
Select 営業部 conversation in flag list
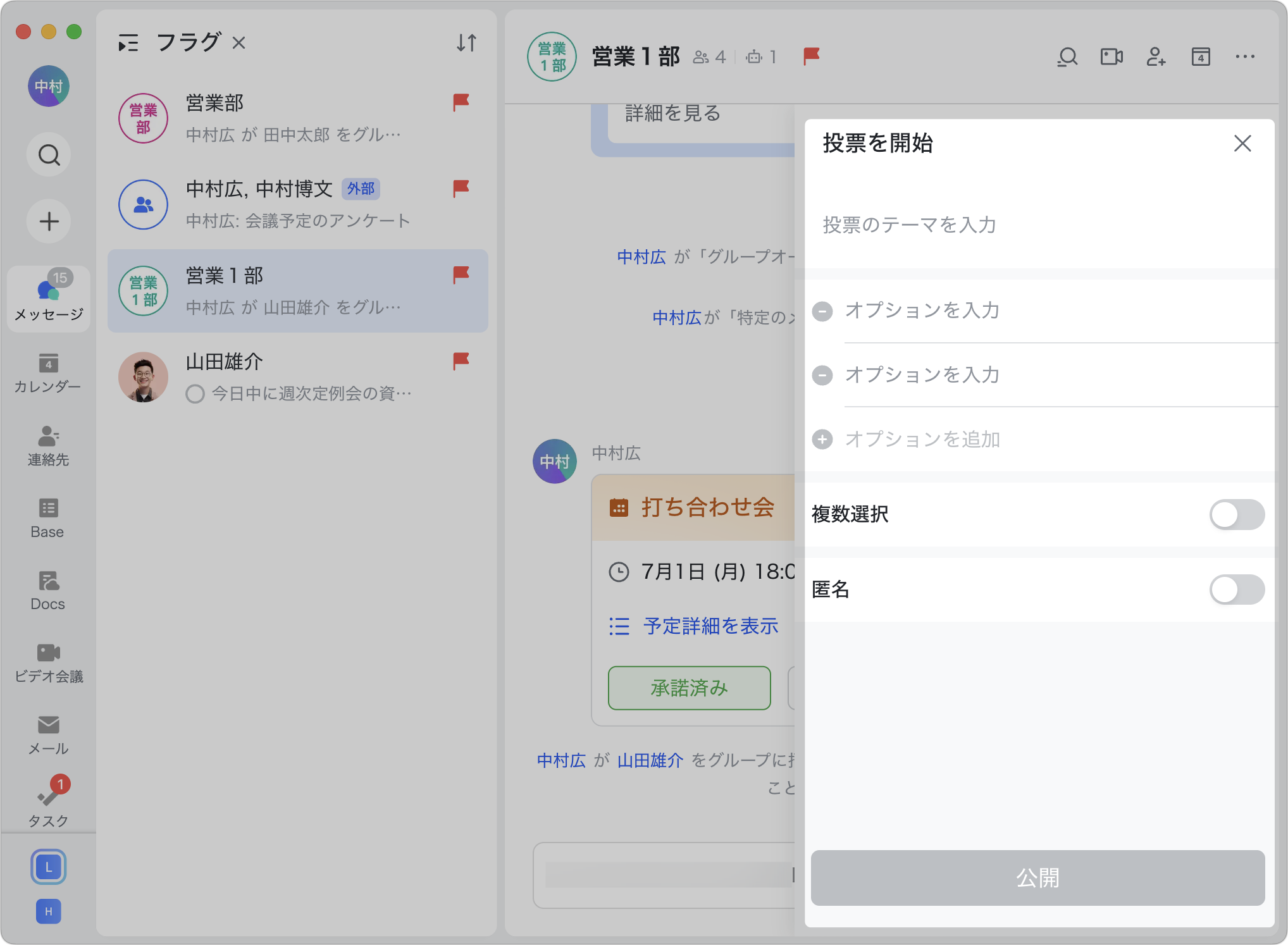[x=297, y=118]
